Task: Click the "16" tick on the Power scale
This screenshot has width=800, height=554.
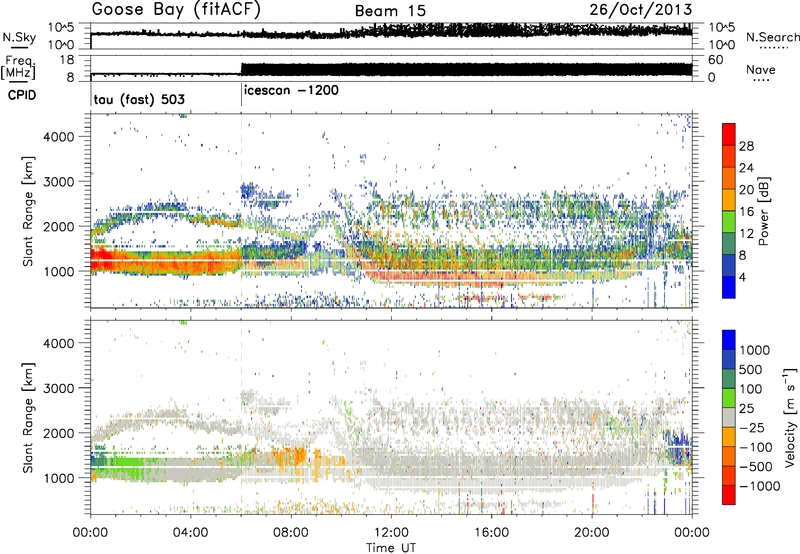Action: coord(746,212)
